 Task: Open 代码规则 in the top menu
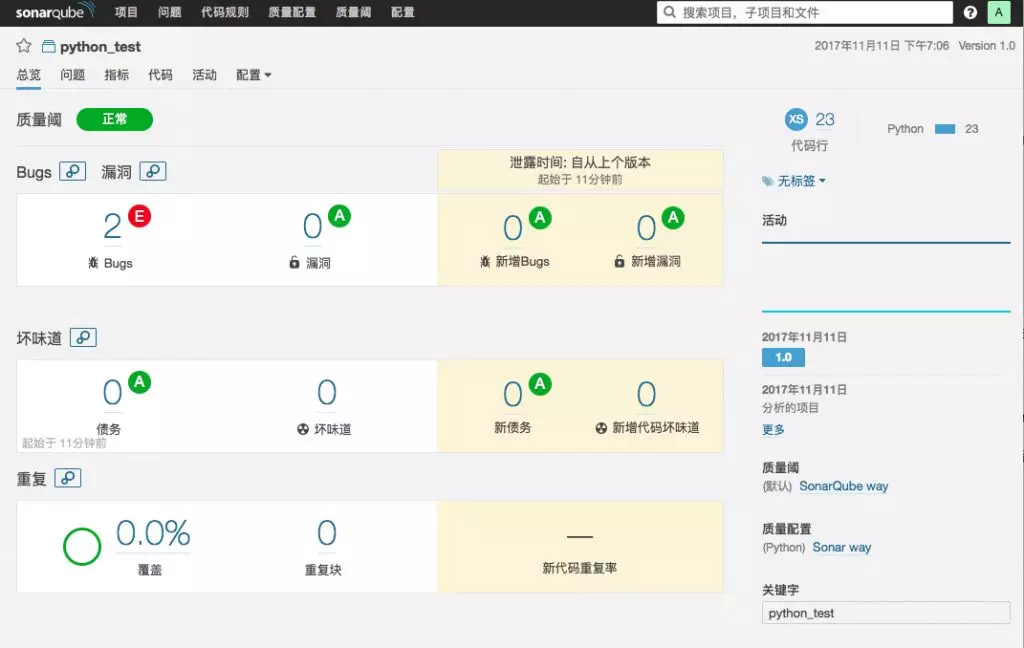(x=225, y=13)
